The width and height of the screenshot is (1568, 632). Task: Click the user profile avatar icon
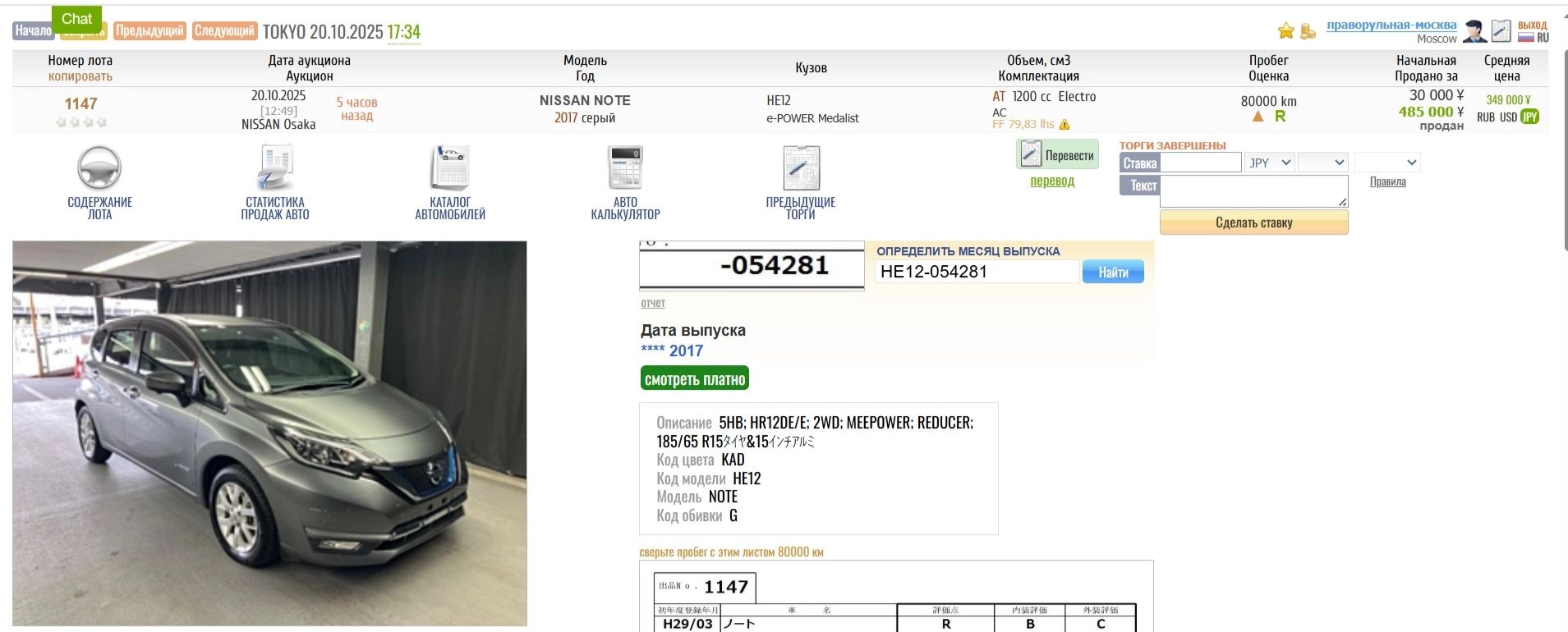(x=1475, y=31)
